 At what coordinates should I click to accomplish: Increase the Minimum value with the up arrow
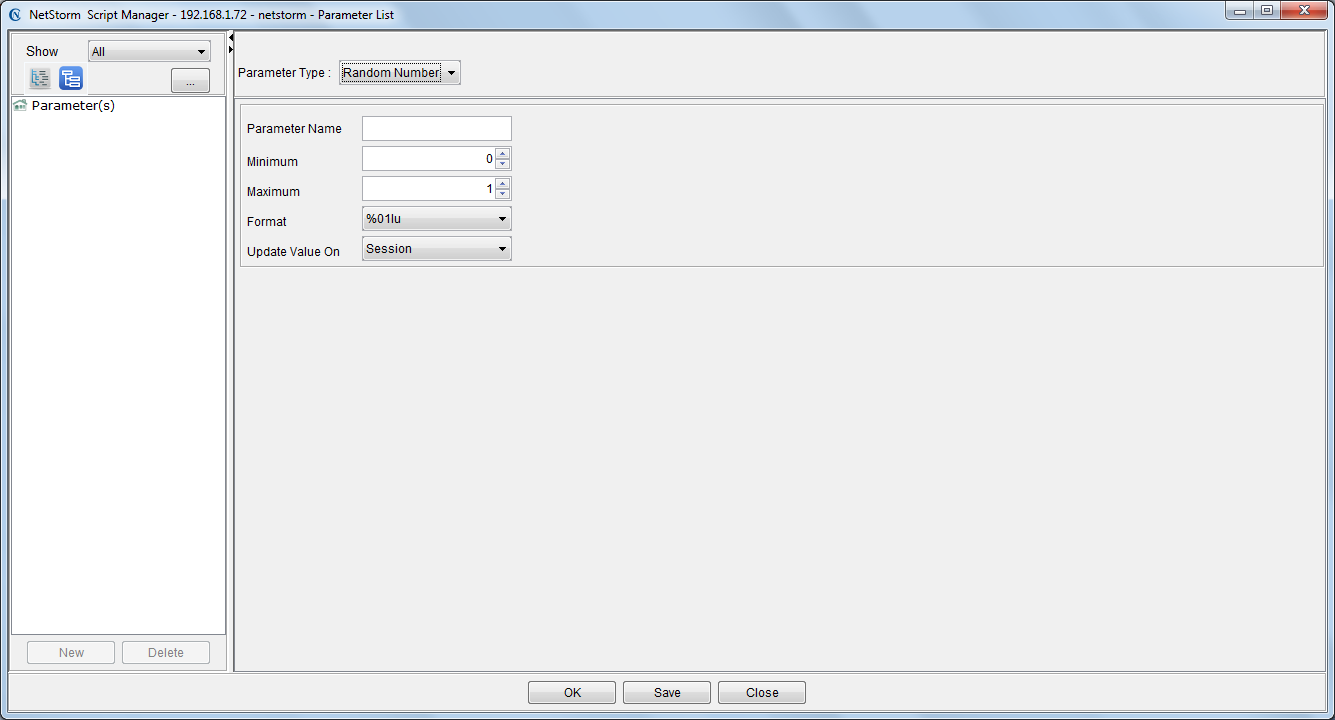(x=502, y=153)
